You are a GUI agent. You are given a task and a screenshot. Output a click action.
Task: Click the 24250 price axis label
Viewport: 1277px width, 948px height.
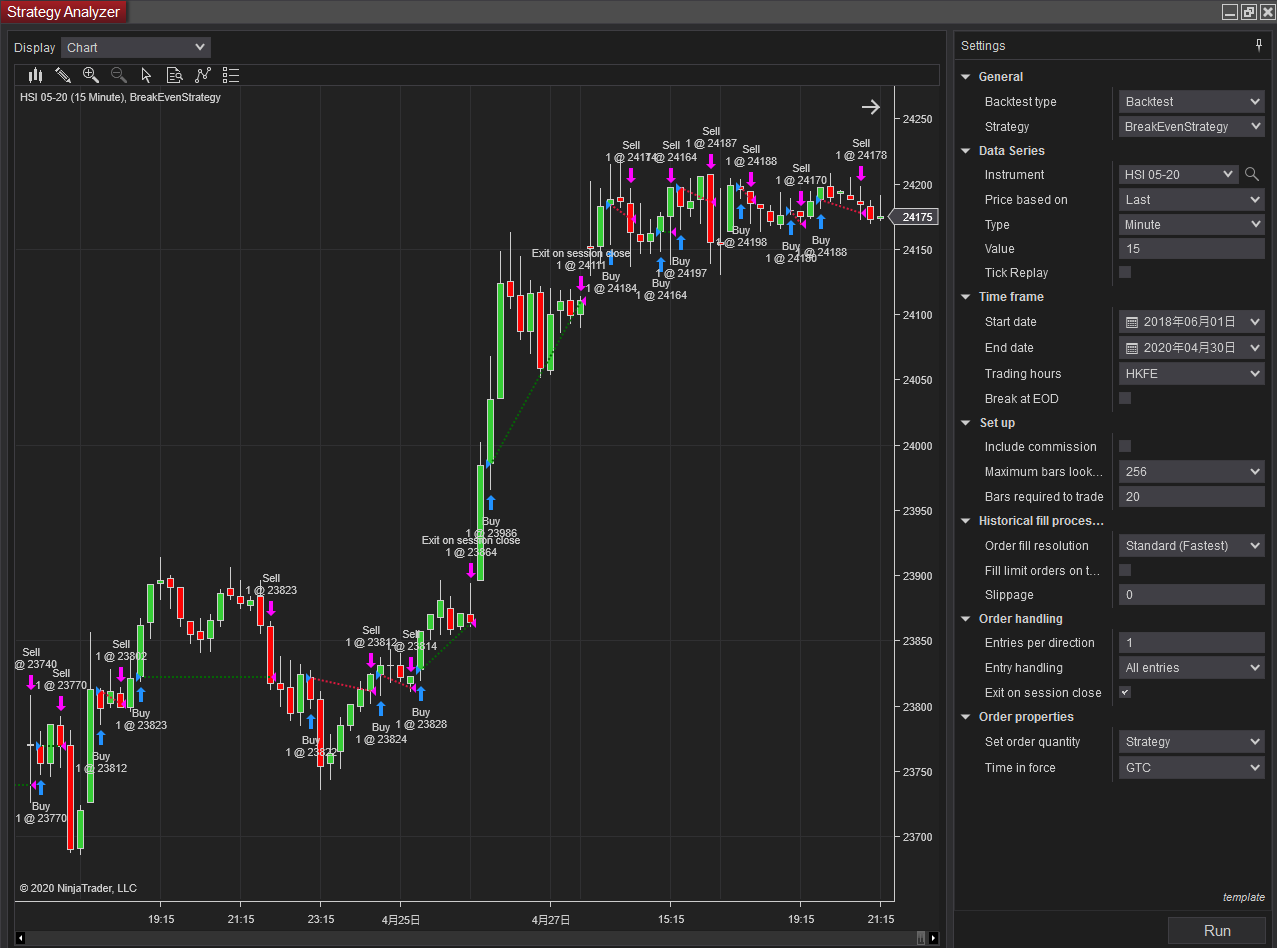[917, 120]
